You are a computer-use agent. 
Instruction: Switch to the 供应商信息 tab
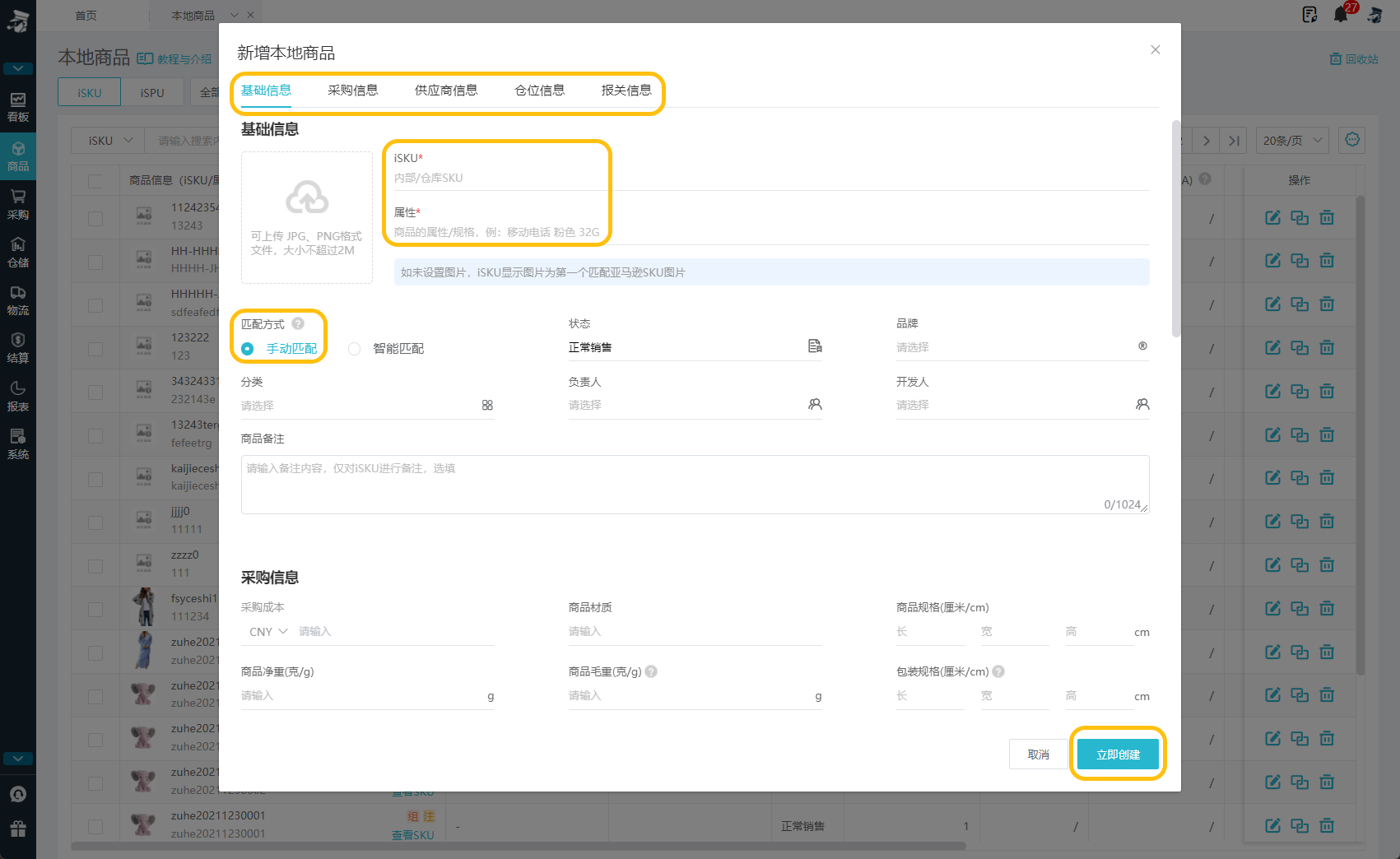pos(446,91)
